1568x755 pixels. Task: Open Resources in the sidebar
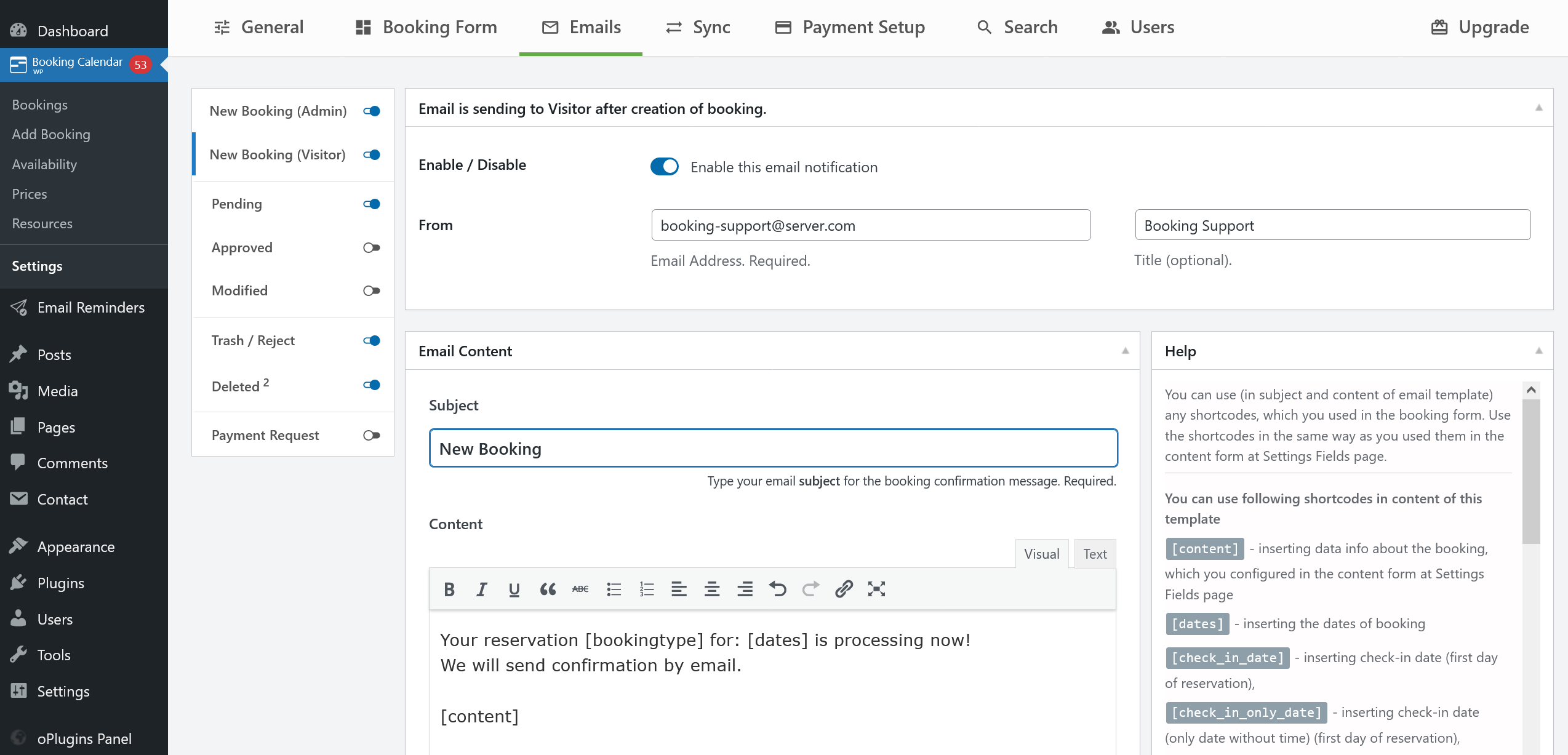[x=42, y=223]
